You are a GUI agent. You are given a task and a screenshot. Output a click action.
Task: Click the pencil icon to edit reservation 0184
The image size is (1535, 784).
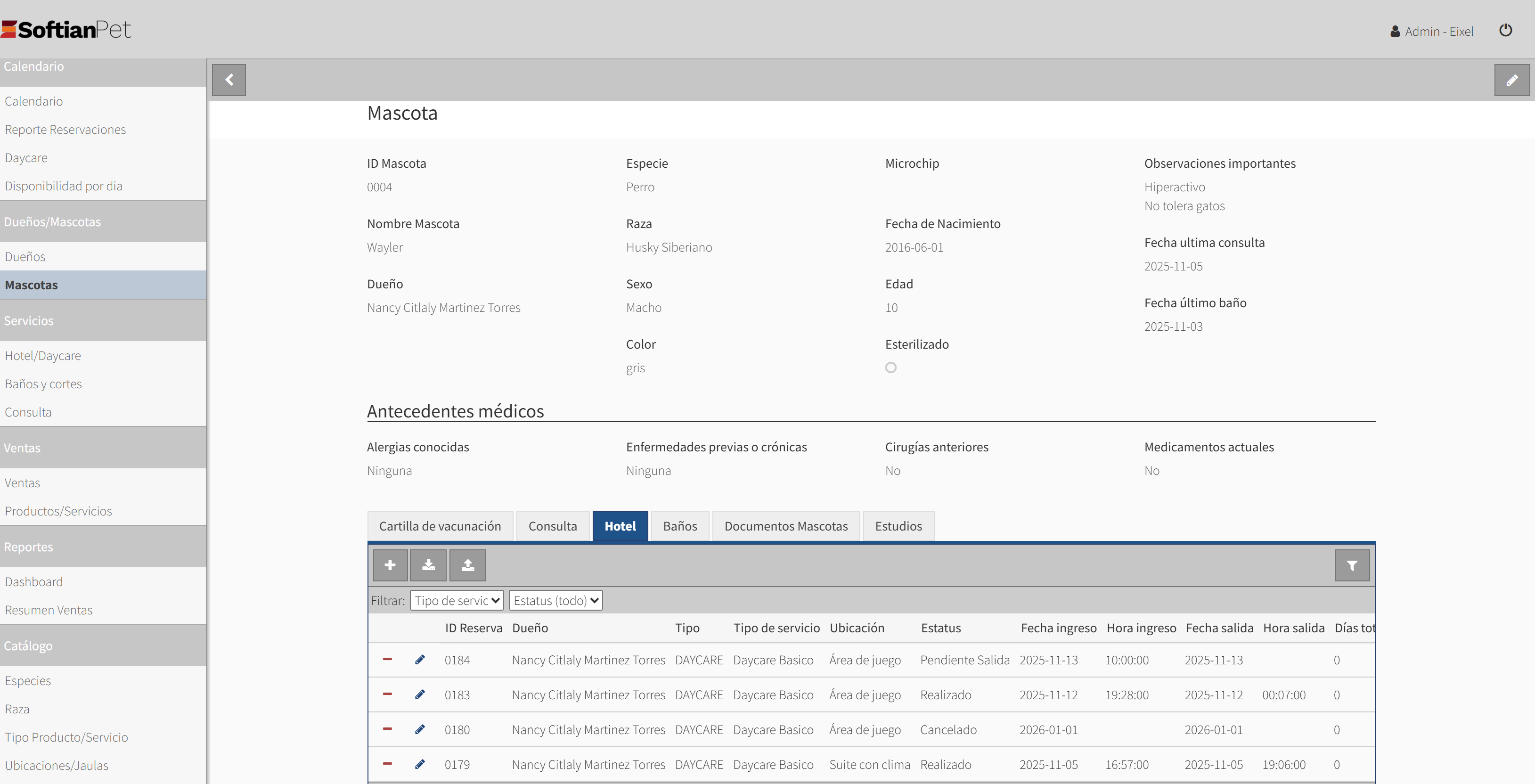point(420,660)
